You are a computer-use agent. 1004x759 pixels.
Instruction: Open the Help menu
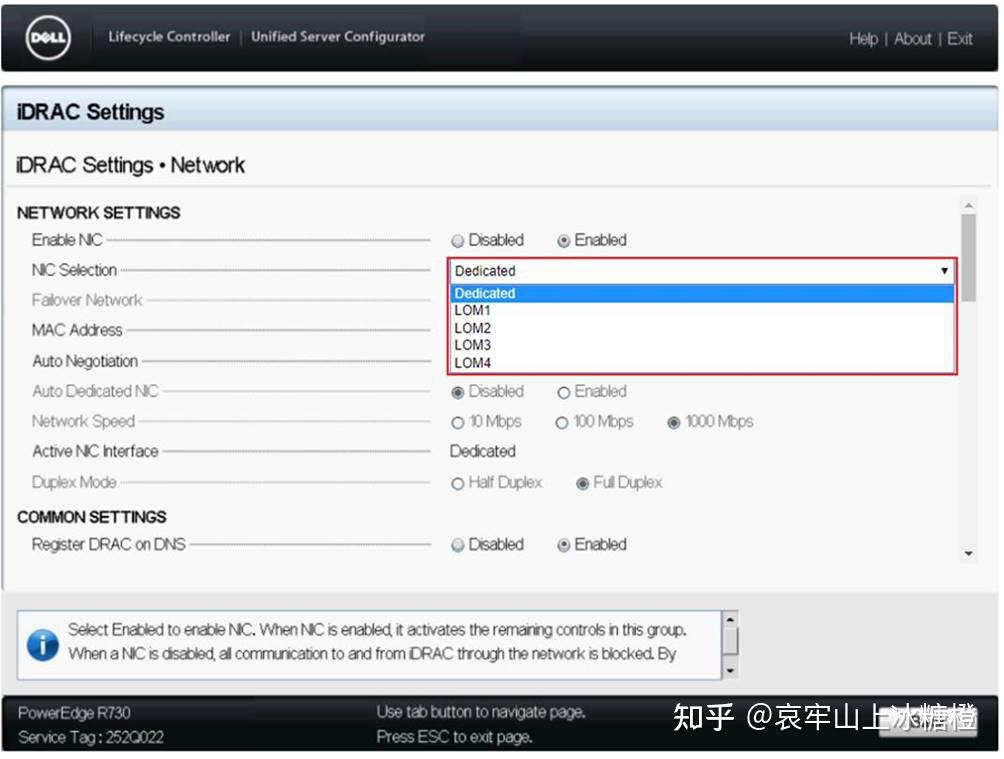coord(863,38)
